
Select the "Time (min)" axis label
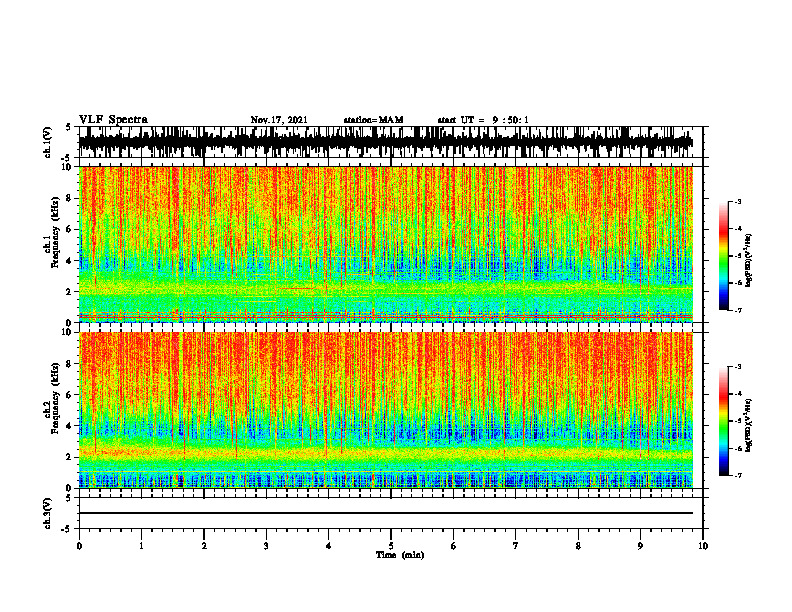pyautogui.click(x=400, y=555)
